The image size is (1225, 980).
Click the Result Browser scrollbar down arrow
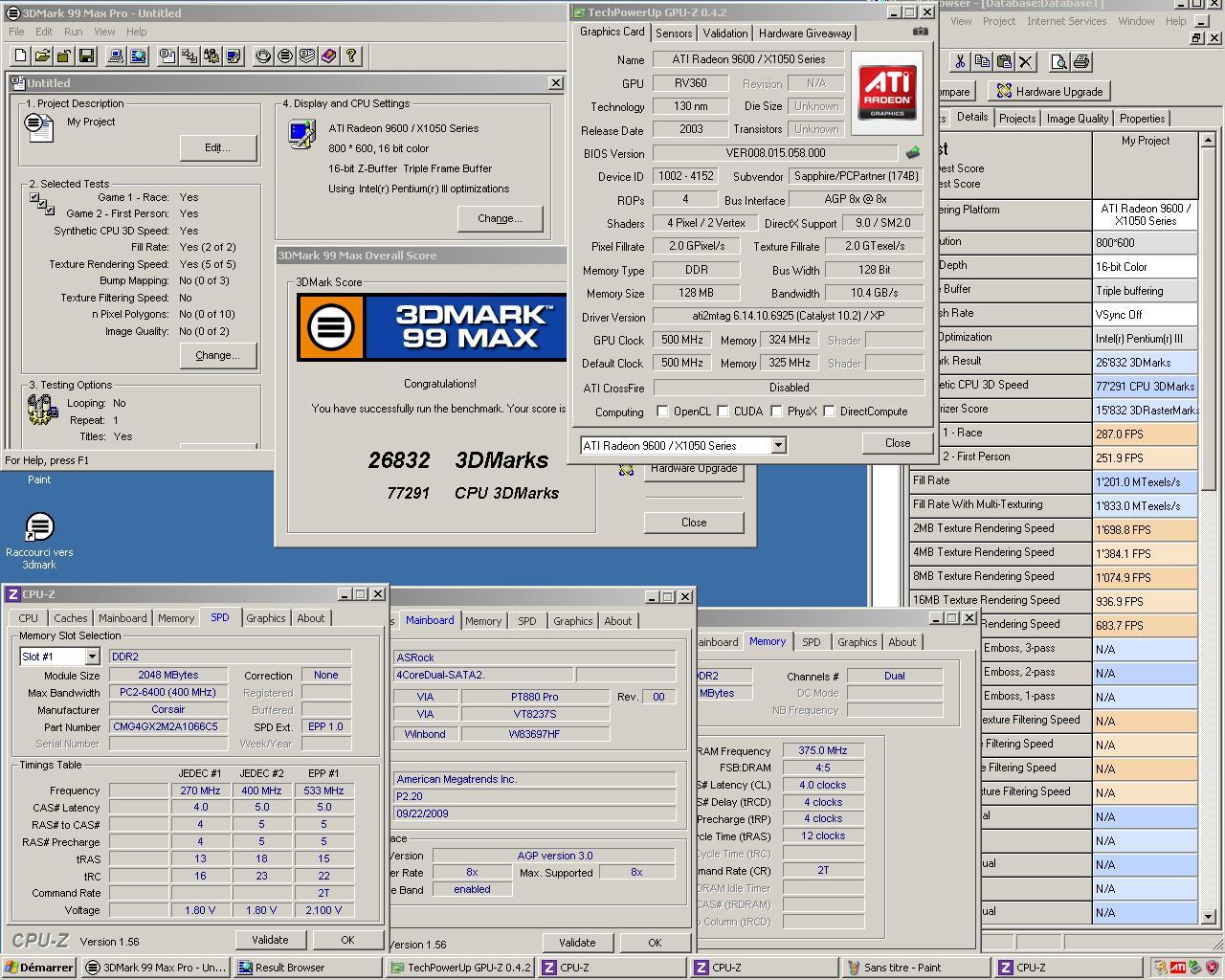1208,916
